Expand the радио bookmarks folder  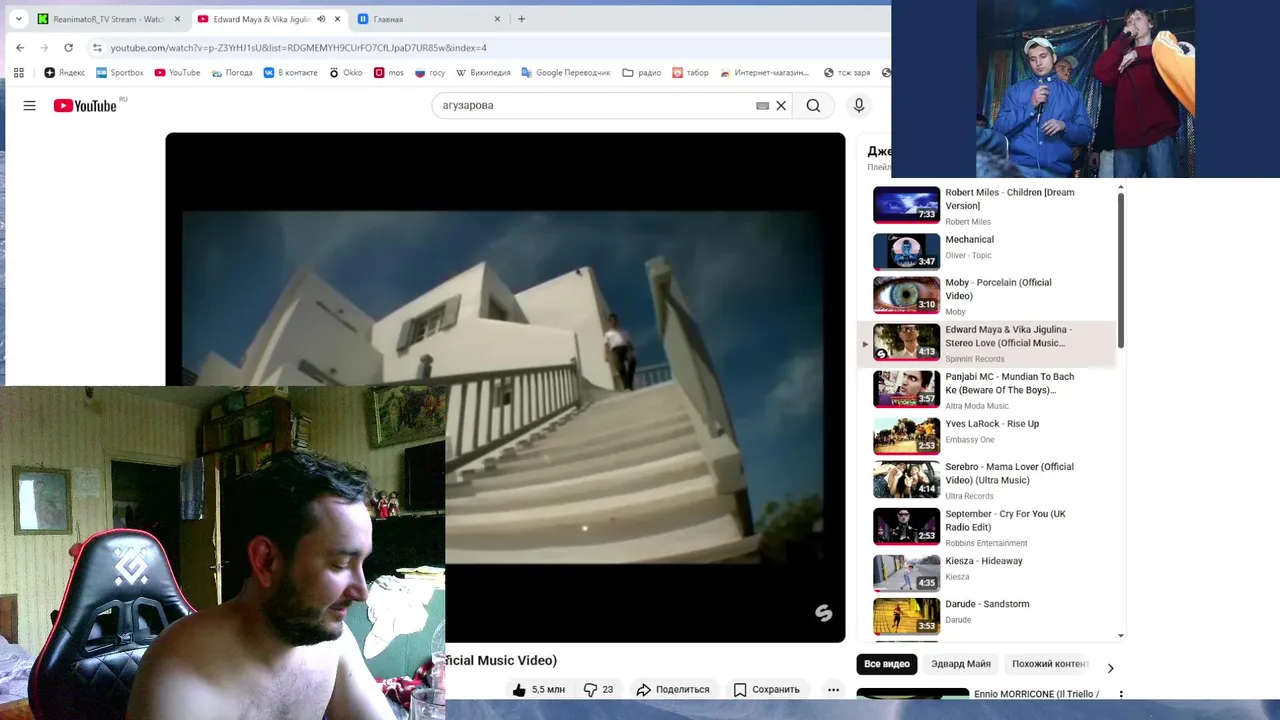click(641, 72)
